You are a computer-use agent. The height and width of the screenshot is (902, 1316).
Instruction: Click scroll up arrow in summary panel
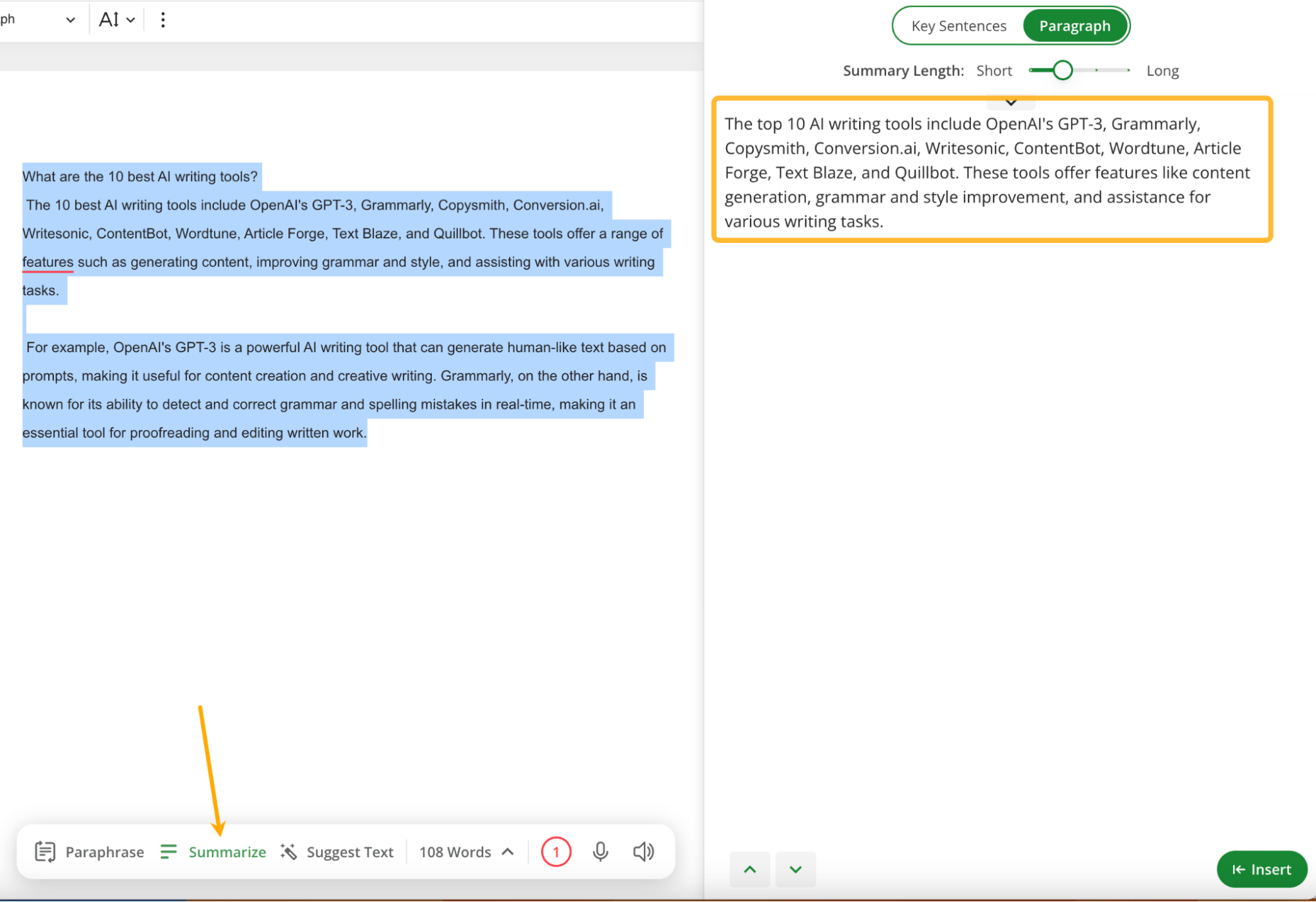point(751,868)
